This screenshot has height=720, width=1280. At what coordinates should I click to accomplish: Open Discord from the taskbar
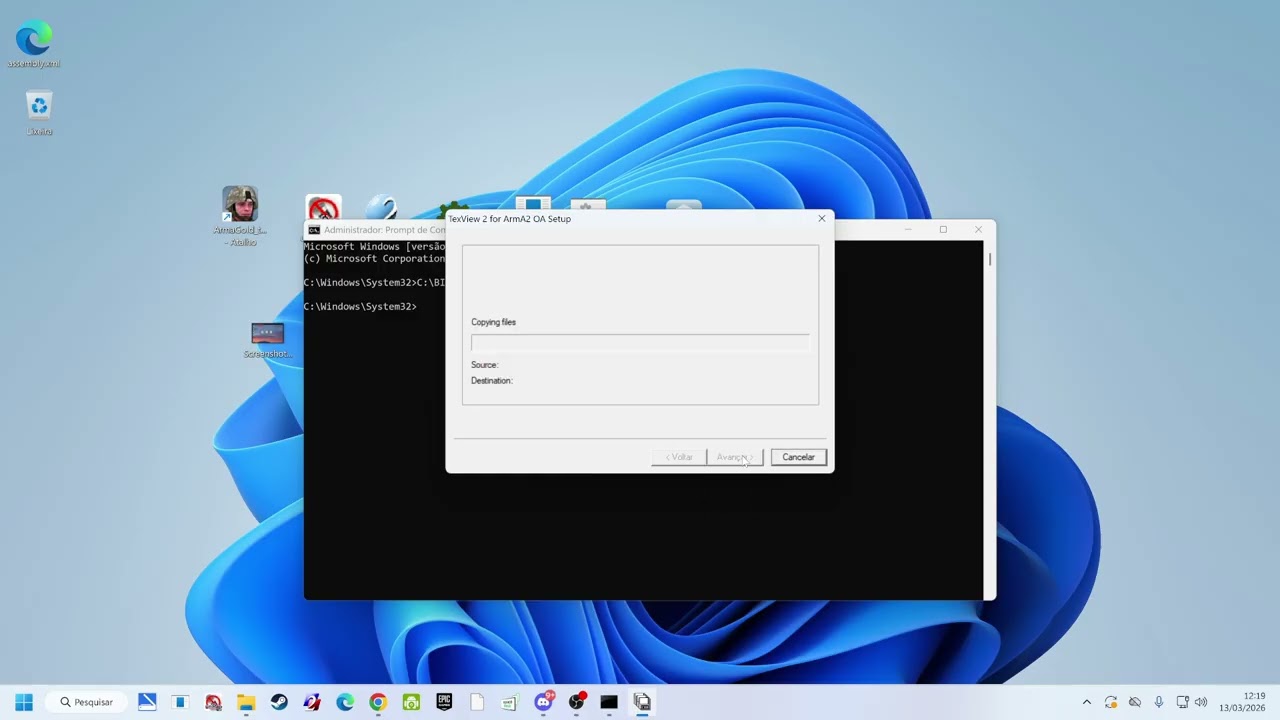543,702
